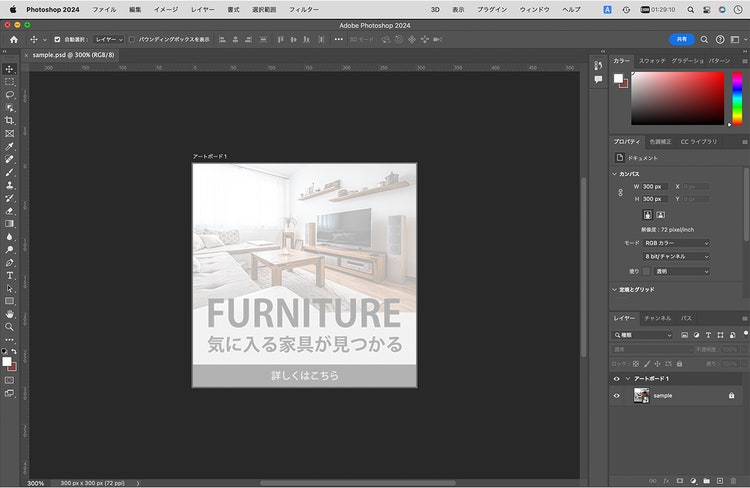This screenshot has height=488, width=750.
Task: Uncheck the 自動選択 checkbox
Action: tap(57, 40)
